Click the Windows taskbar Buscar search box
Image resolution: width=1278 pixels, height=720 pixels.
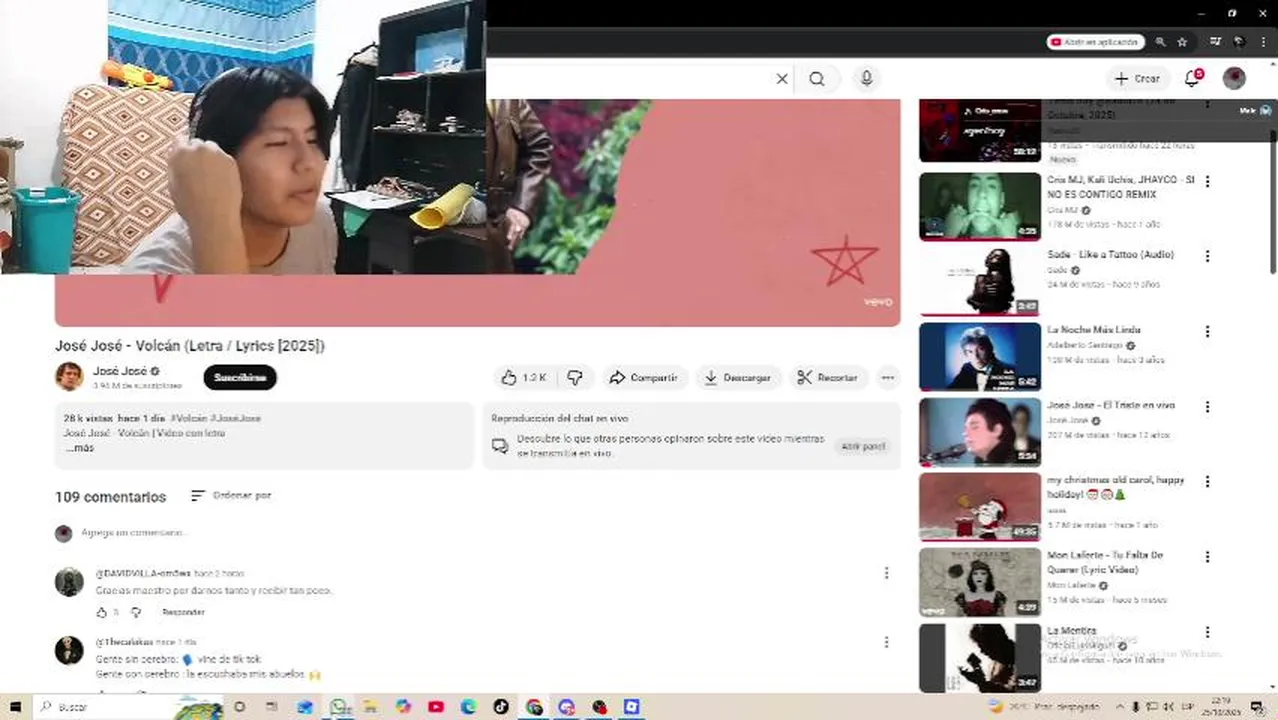click(130, 707)
